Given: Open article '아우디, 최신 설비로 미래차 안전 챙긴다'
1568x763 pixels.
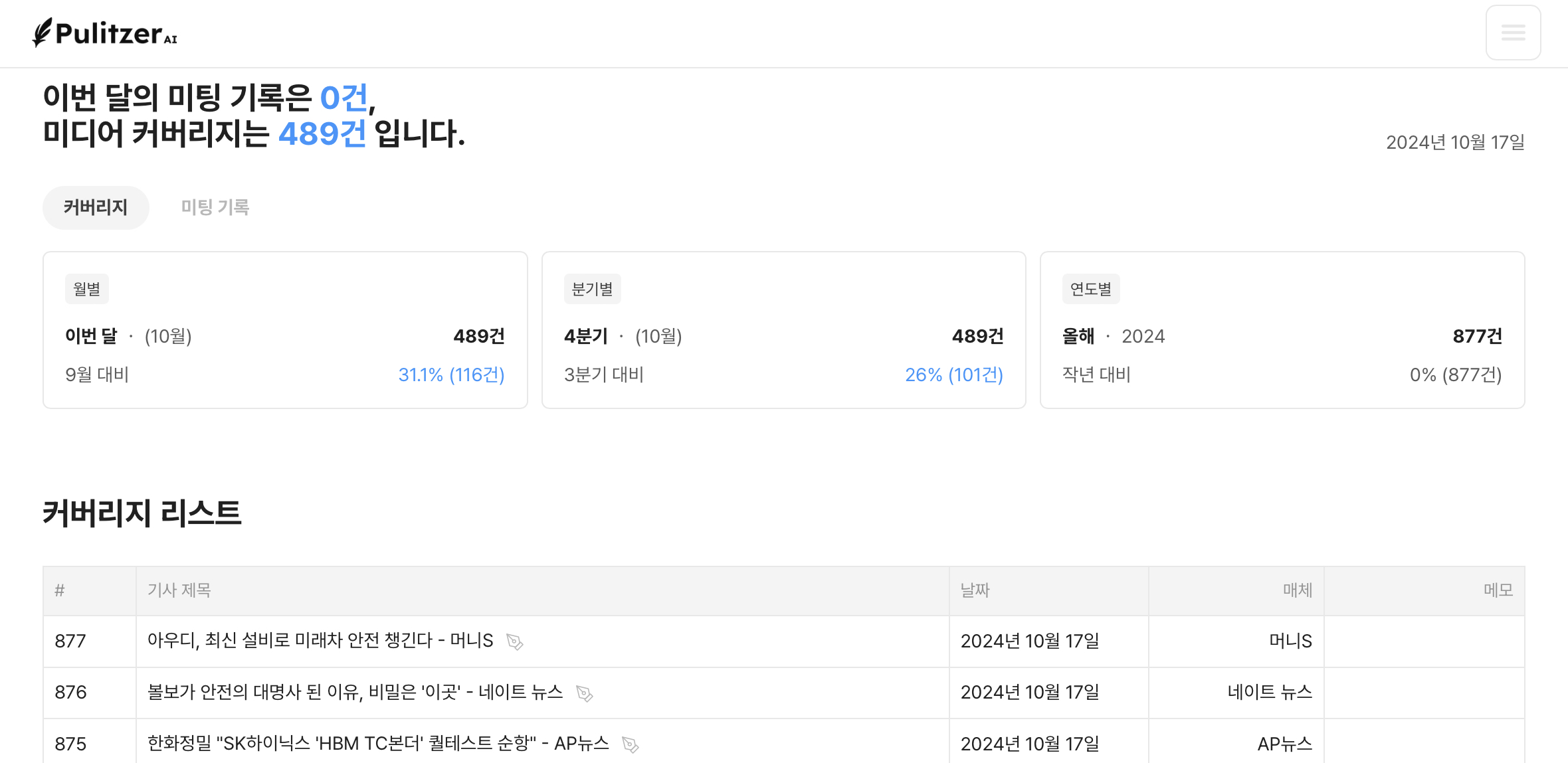Looking at the screenshot, I should (x=320, y=641).
